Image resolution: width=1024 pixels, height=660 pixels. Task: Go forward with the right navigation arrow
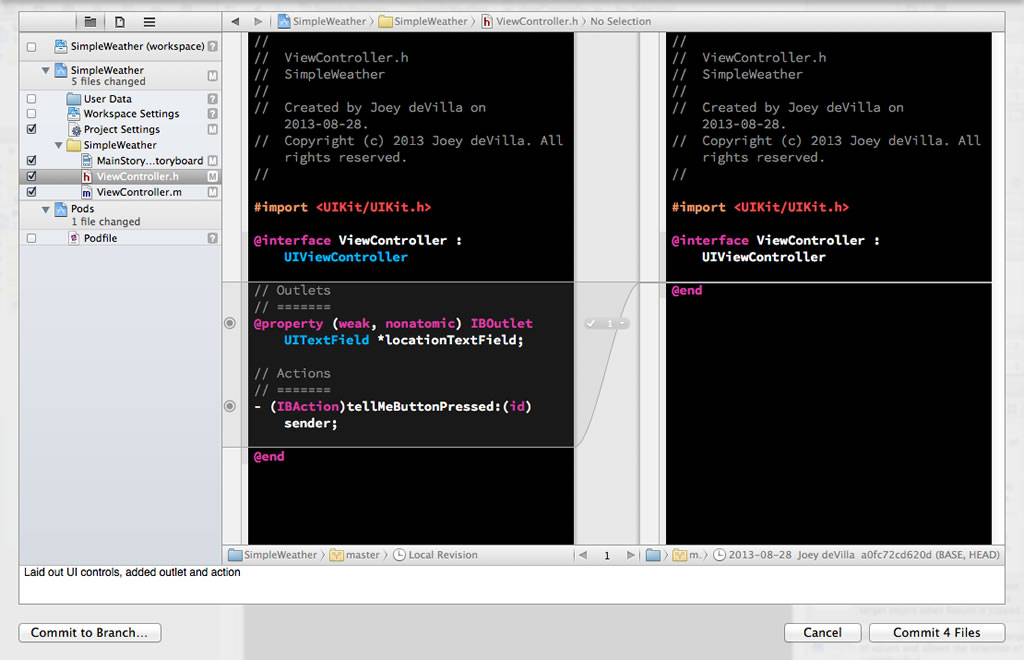[258, 22]
